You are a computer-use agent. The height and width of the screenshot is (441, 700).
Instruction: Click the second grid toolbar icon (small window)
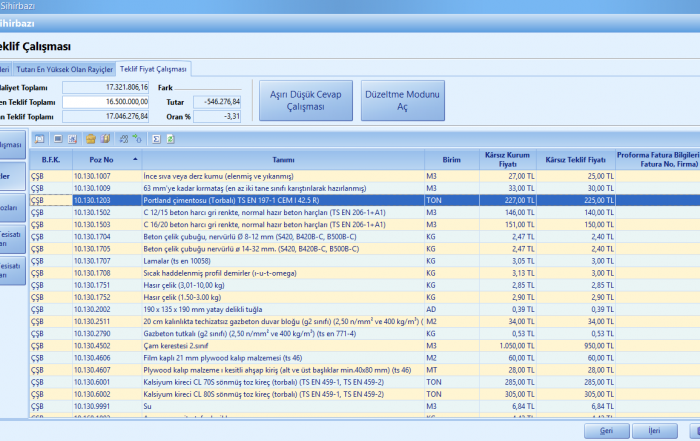(58, 138)
